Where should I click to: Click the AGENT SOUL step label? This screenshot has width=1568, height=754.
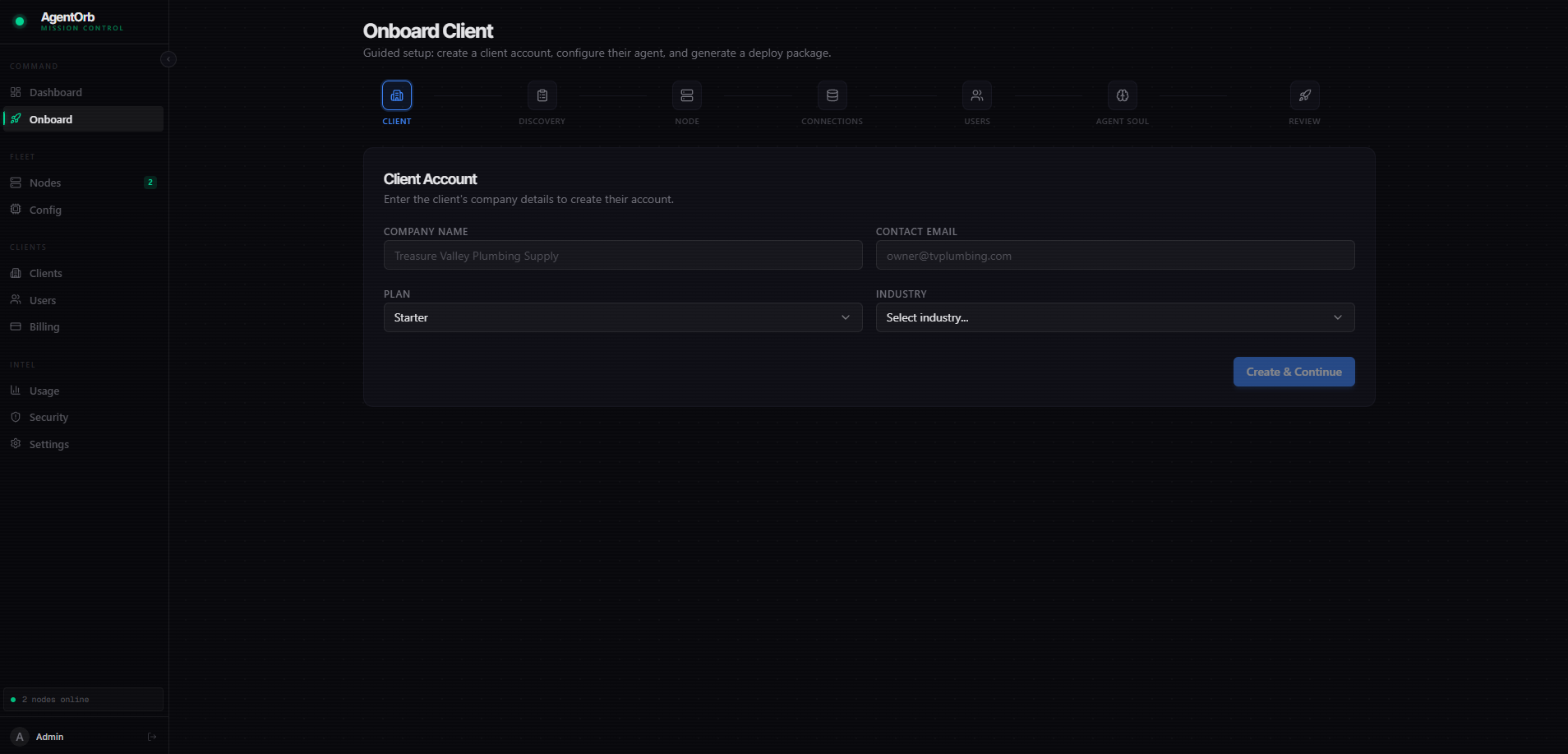tap(1123, 122)
